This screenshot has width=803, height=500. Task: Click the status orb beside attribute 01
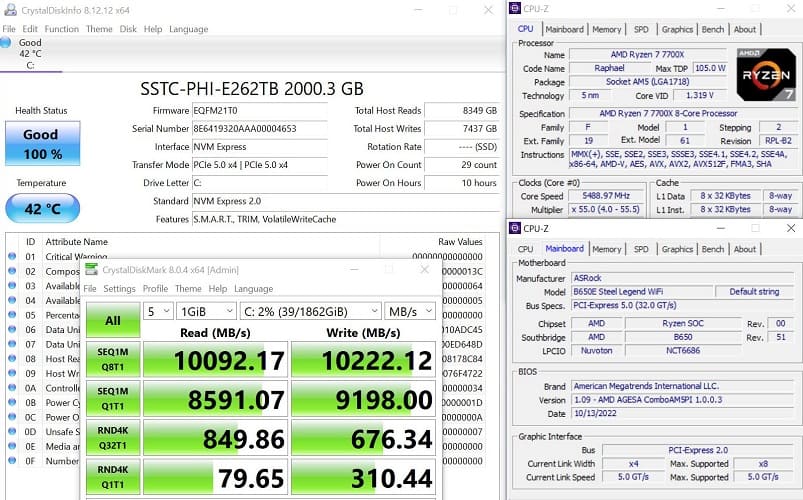(12, 257)
